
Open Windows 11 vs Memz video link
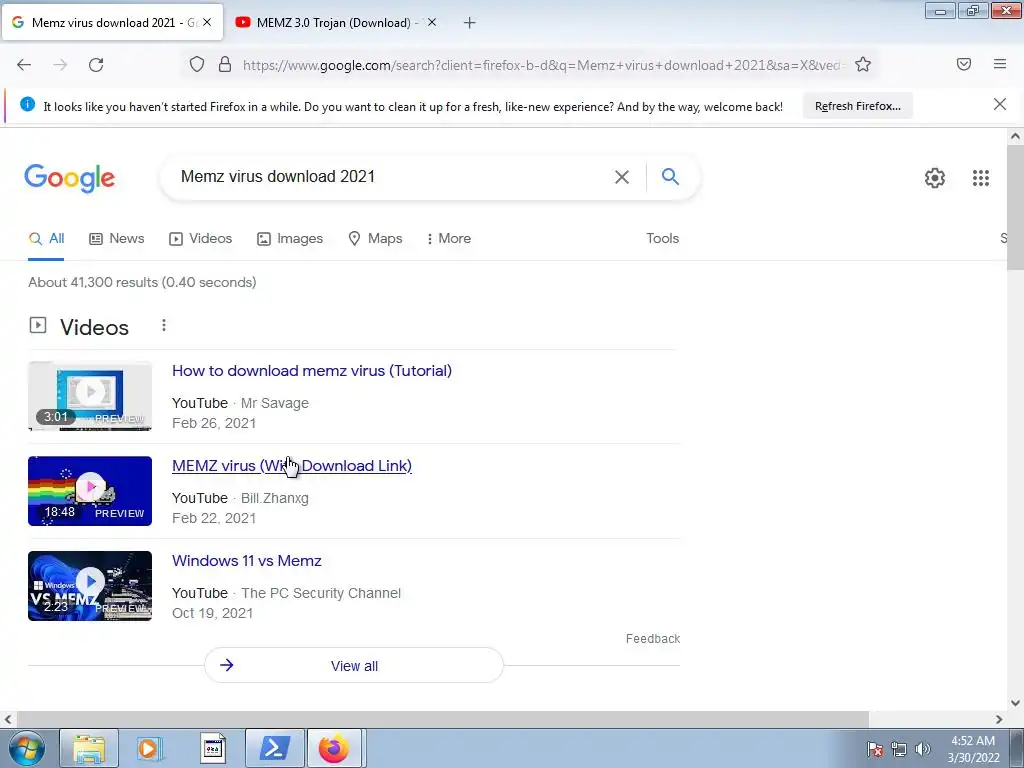pyautogui.click(x=246, y=560)
